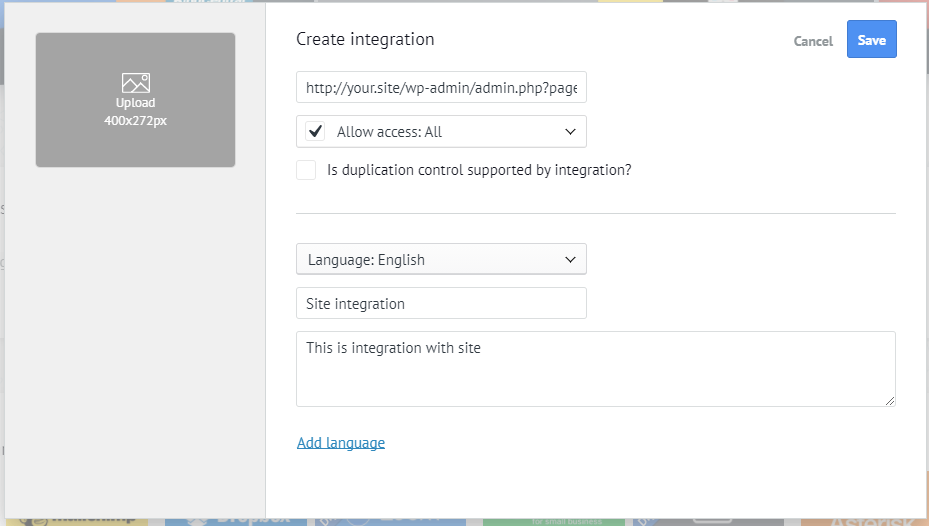
Task: Click the Create integration dialog heading
Action: click(365, 40)
